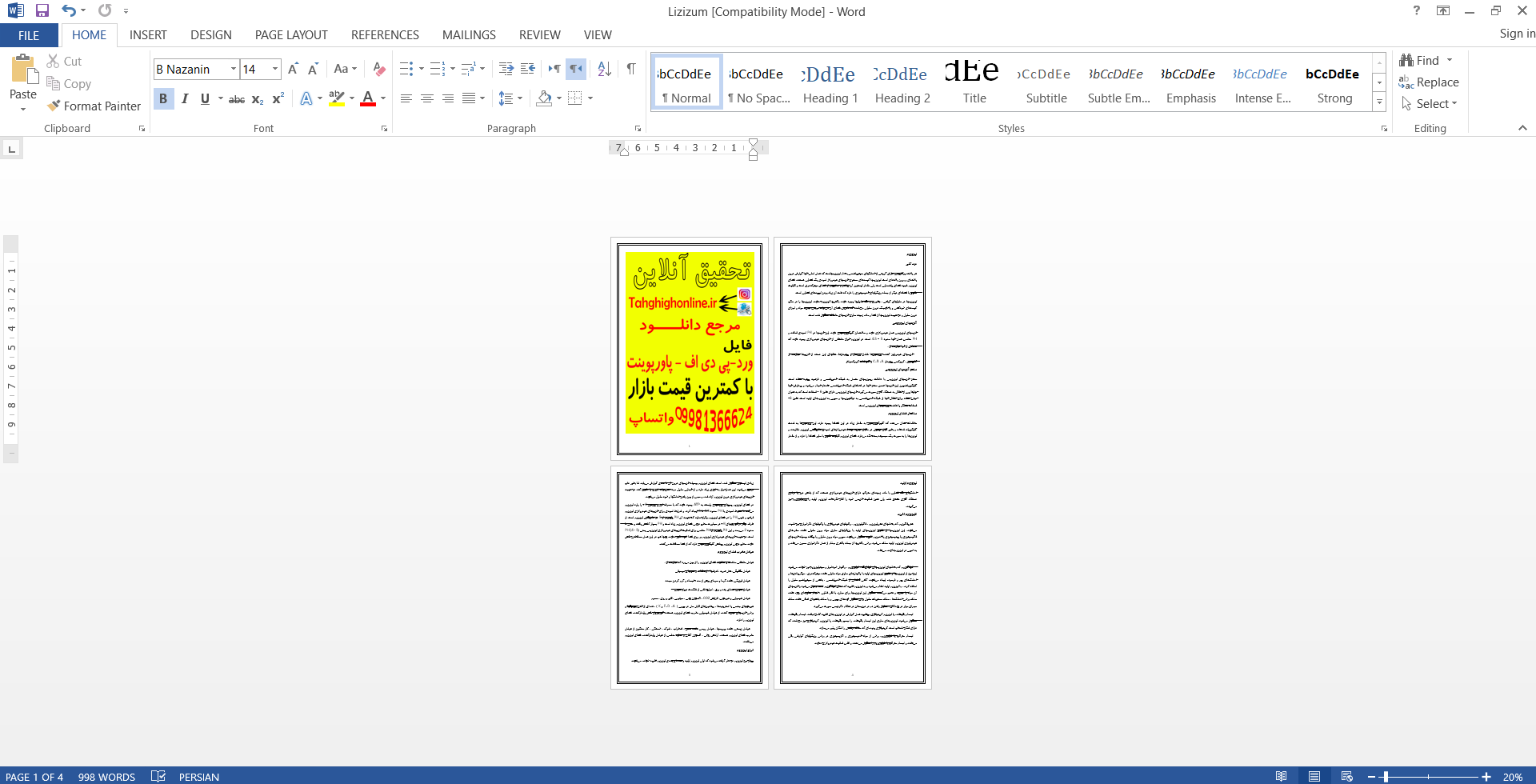Switch to the REFERENCES tab
The width and height of the screenshot is (1536, 784).
click(385, 35)
